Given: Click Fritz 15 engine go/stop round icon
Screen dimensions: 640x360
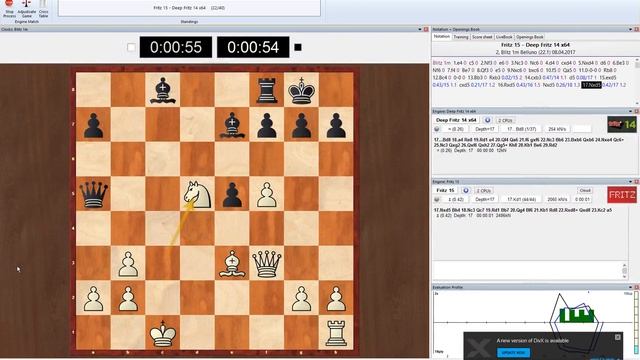Looking at the screenshot, I should [x=466, y=191].
